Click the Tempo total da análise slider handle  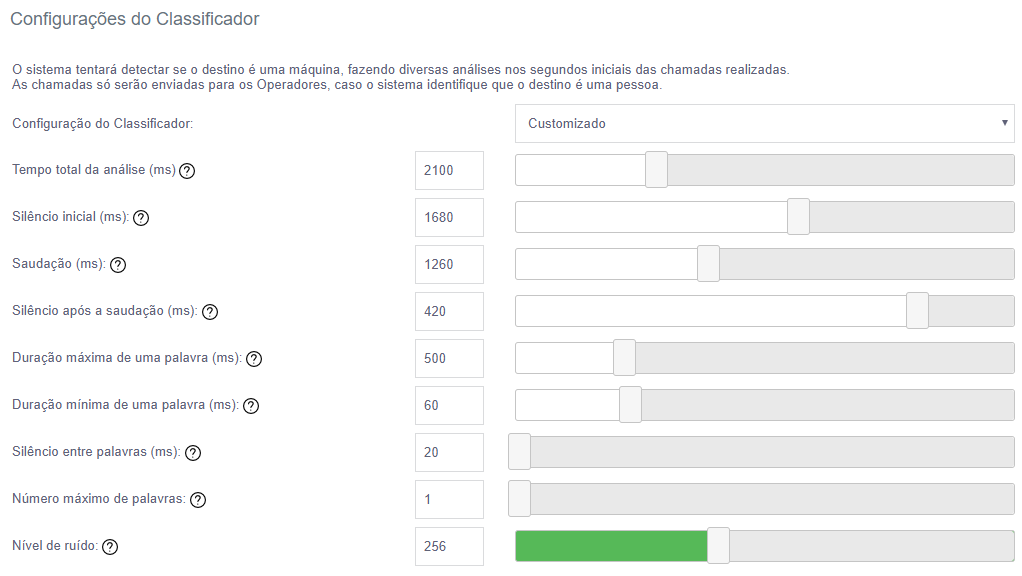[656, 170]
